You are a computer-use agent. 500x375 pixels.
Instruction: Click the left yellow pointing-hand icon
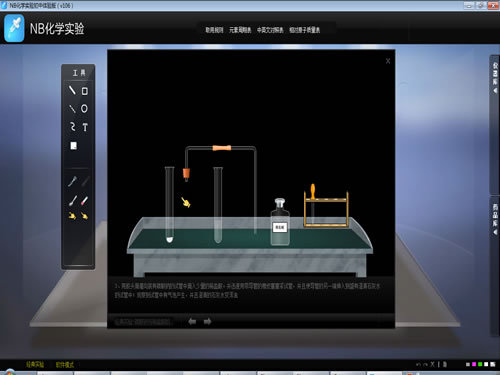(72, 216)
